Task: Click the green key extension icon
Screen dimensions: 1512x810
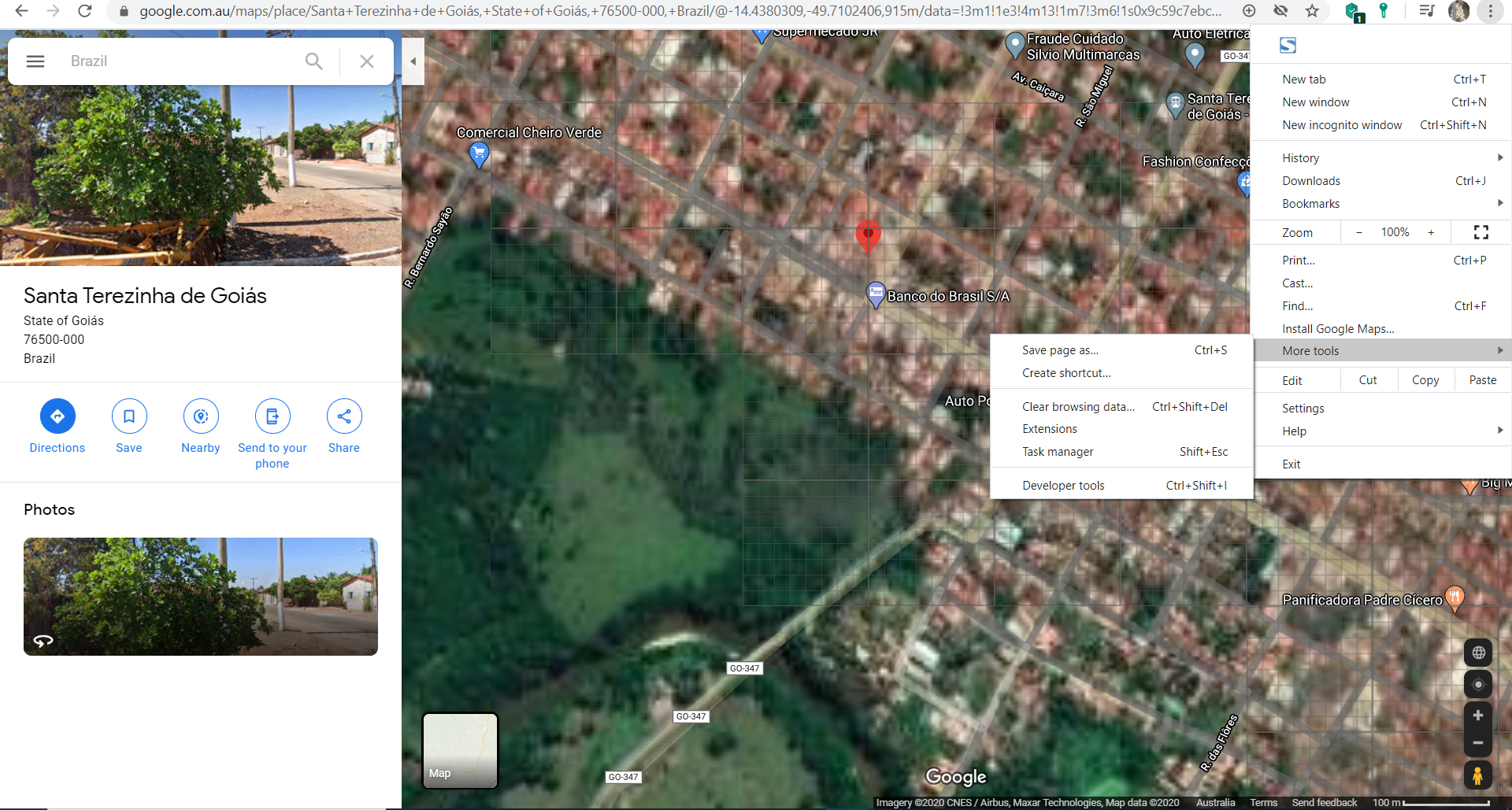Action: (x=1384, y=11)
